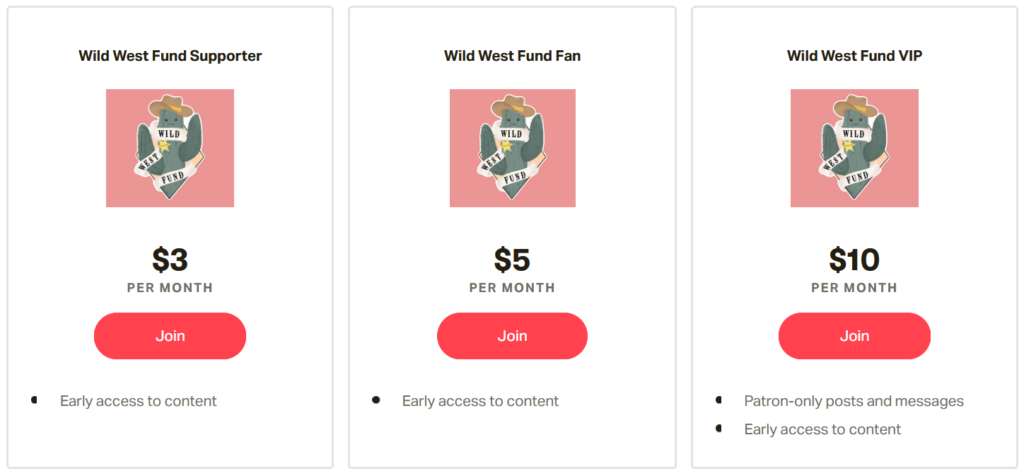
Task: Open the VIP tier cactus image
Action: tap(854, 148)
